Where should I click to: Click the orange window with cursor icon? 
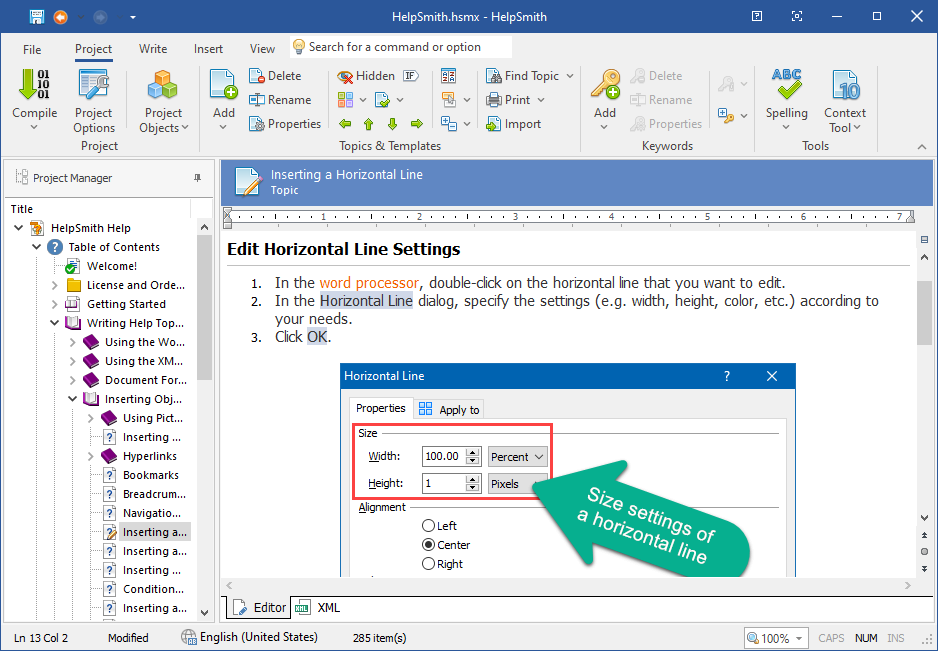coord(448,100)
